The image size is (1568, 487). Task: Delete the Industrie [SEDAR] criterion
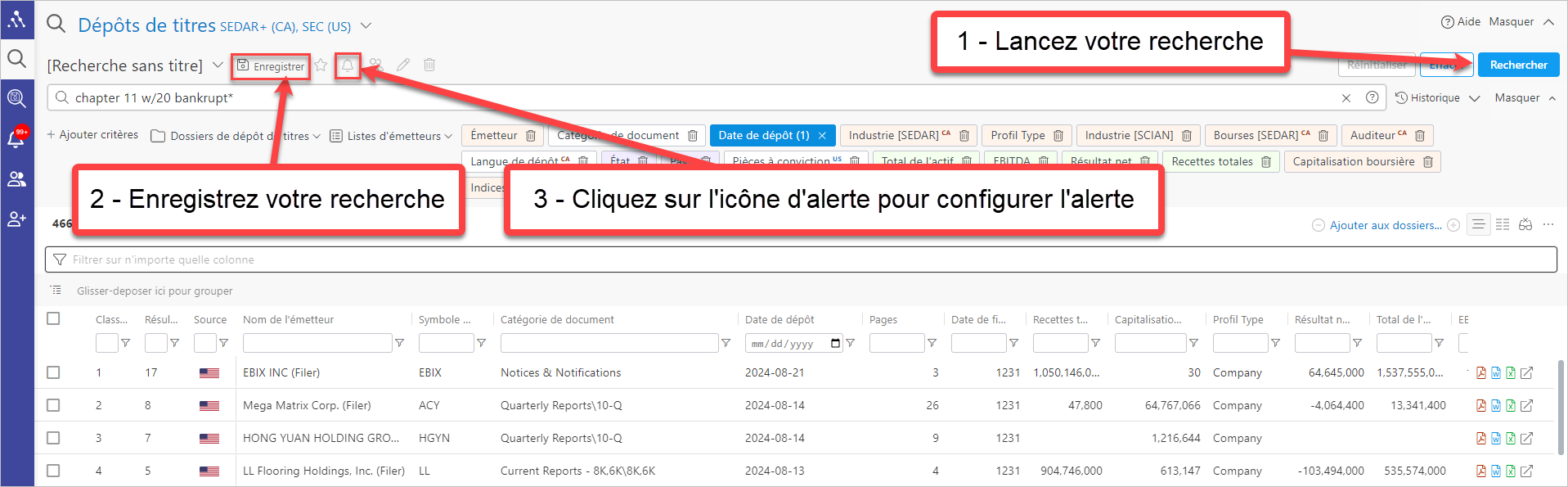click(964, 136)
